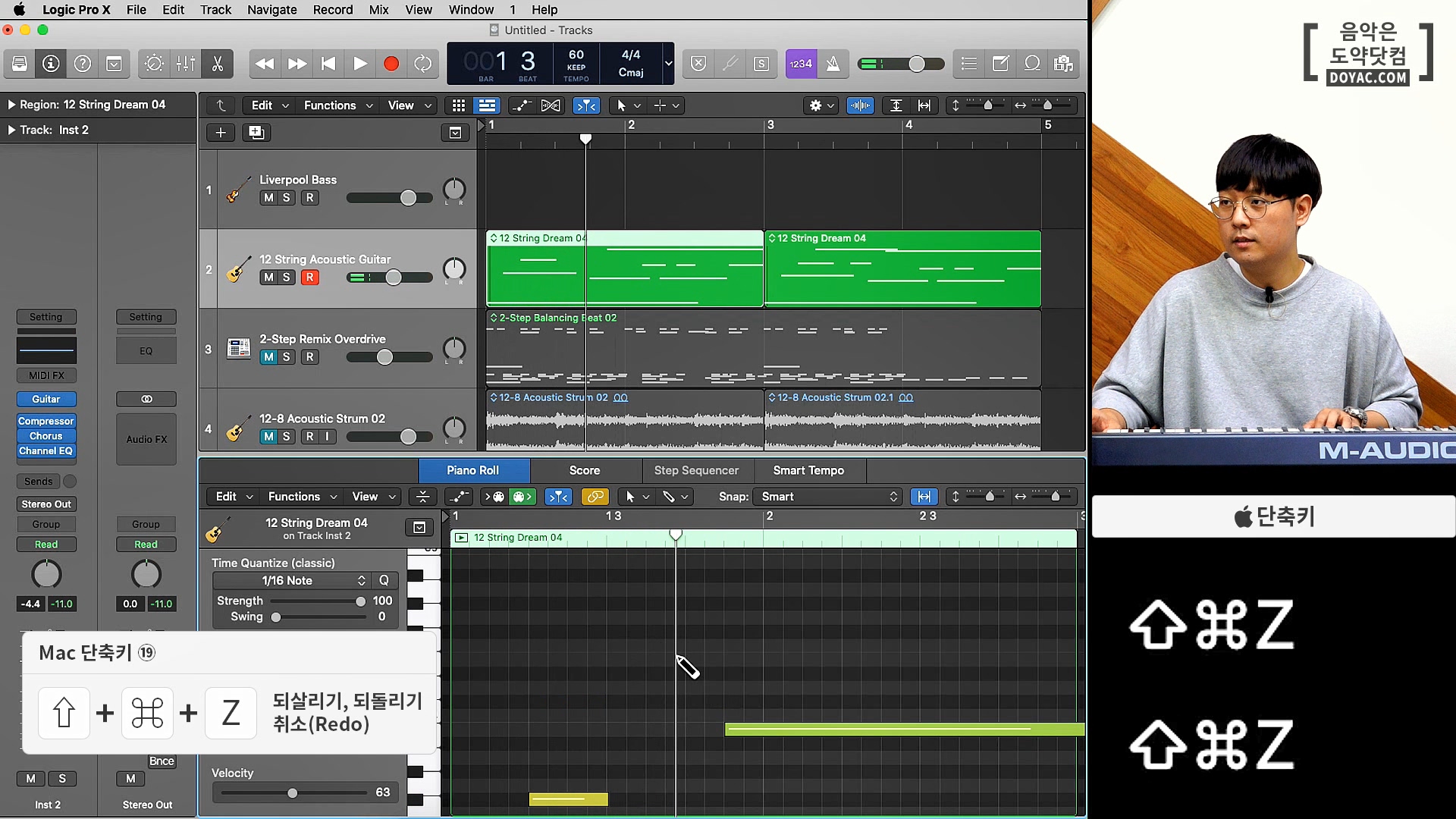Toggle Cycle mode button
This screenshot has height=819, width=1456.
[x=423, y=64]
